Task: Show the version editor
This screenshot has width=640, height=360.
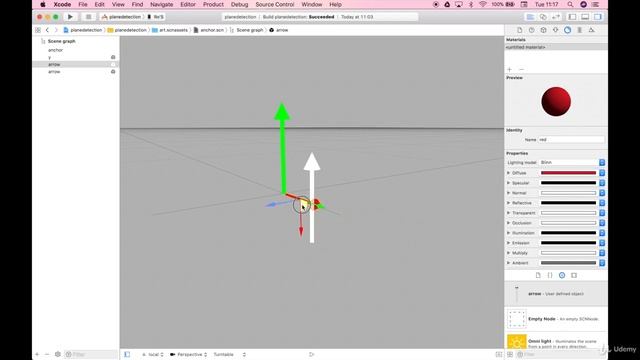Action: 556,17
